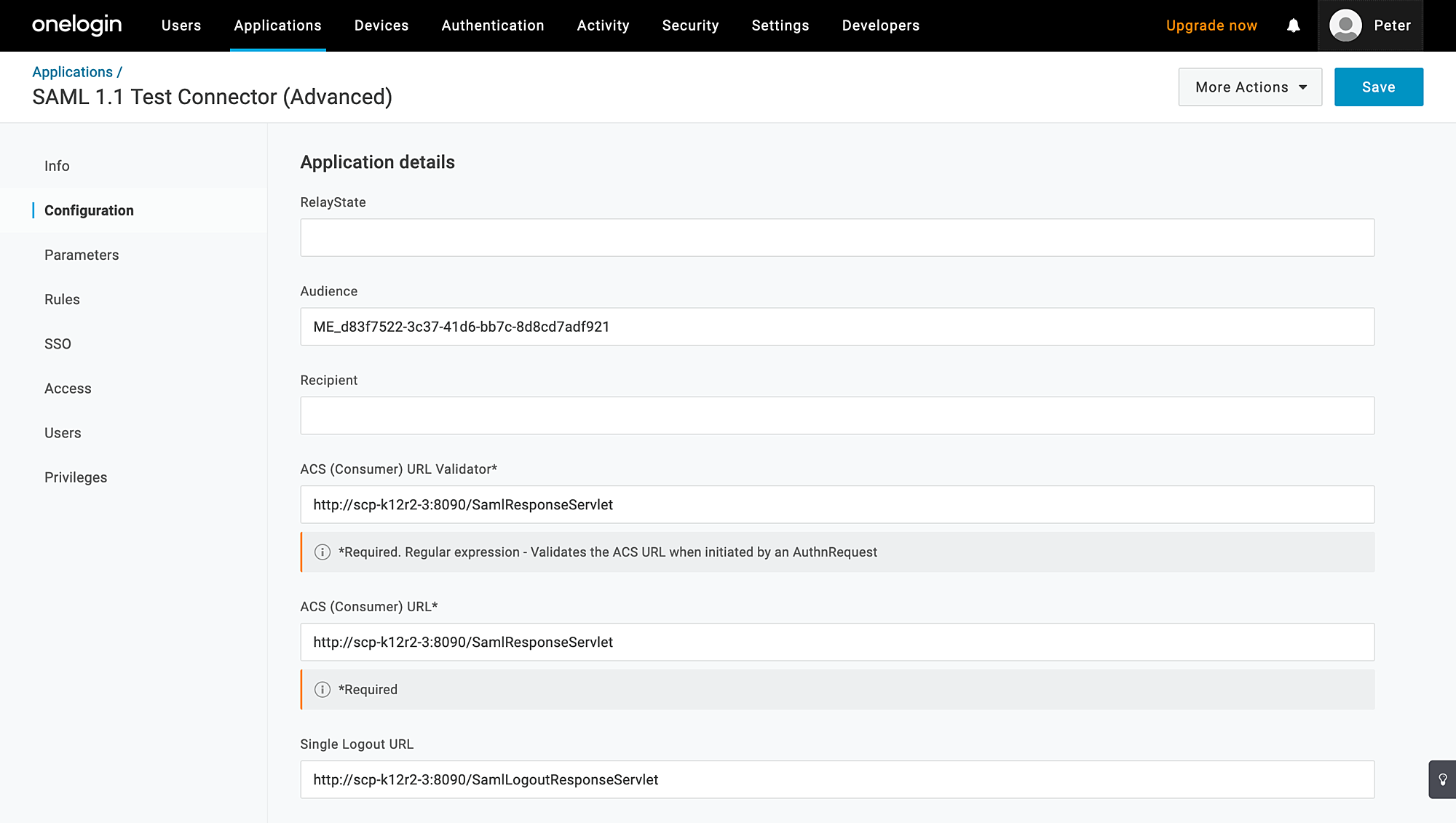Click info icon beside *Required note
Image resolution: width=1456 pixels, height=823 pixels.
click(323, 690)
